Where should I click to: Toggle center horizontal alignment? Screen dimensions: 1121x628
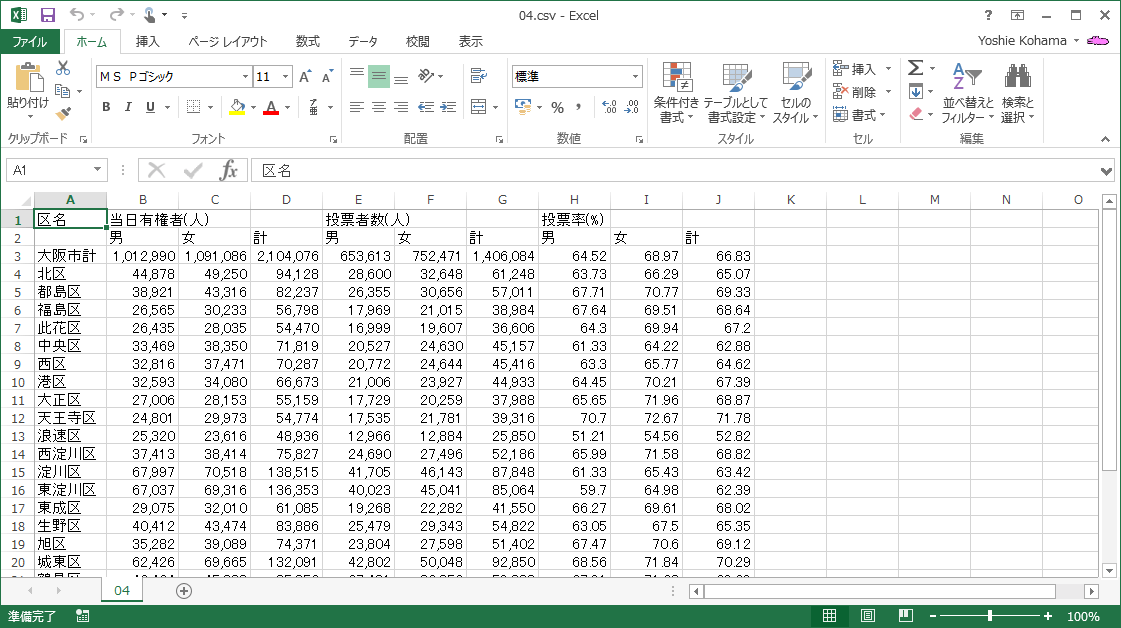click(x=379, y=107)
